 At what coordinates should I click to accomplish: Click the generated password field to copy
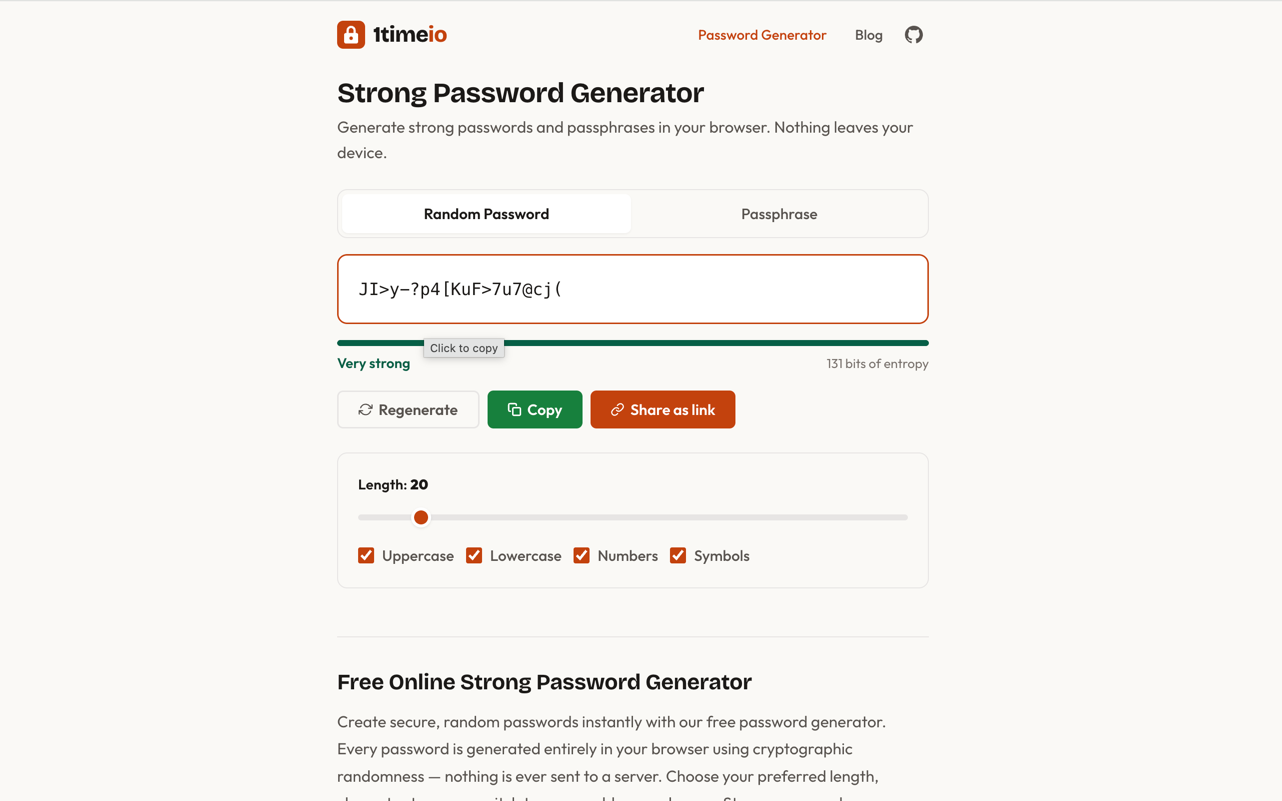(x=632, y=289)
